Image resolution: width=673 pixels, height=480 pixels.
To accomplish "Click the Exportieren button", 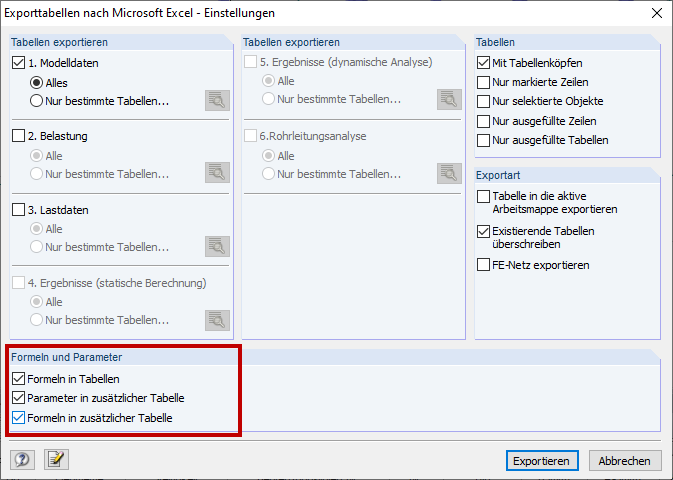I will [x=542, y=461].
